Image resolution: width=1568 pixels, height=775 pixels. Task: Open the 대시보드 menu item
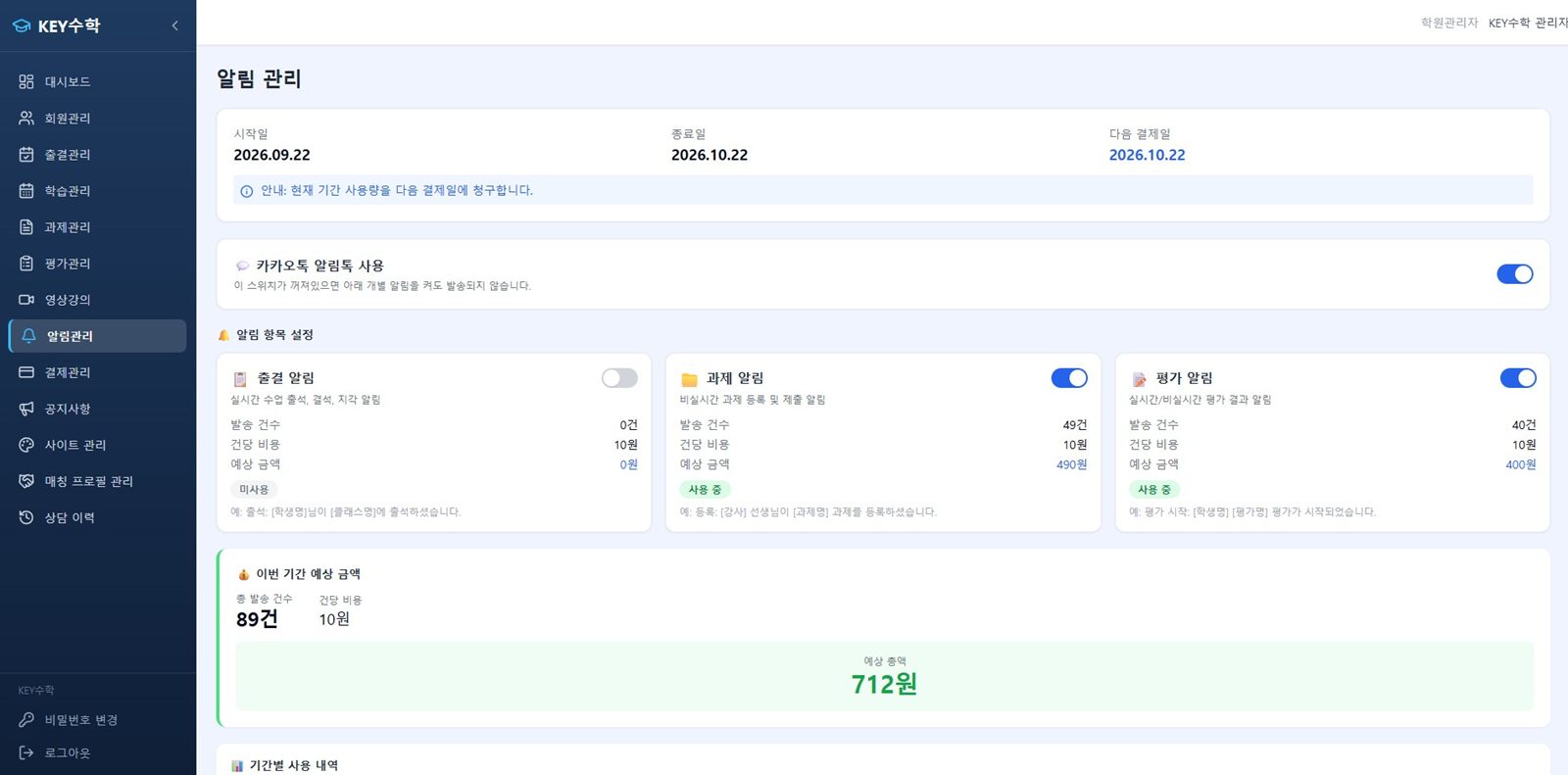97,81
